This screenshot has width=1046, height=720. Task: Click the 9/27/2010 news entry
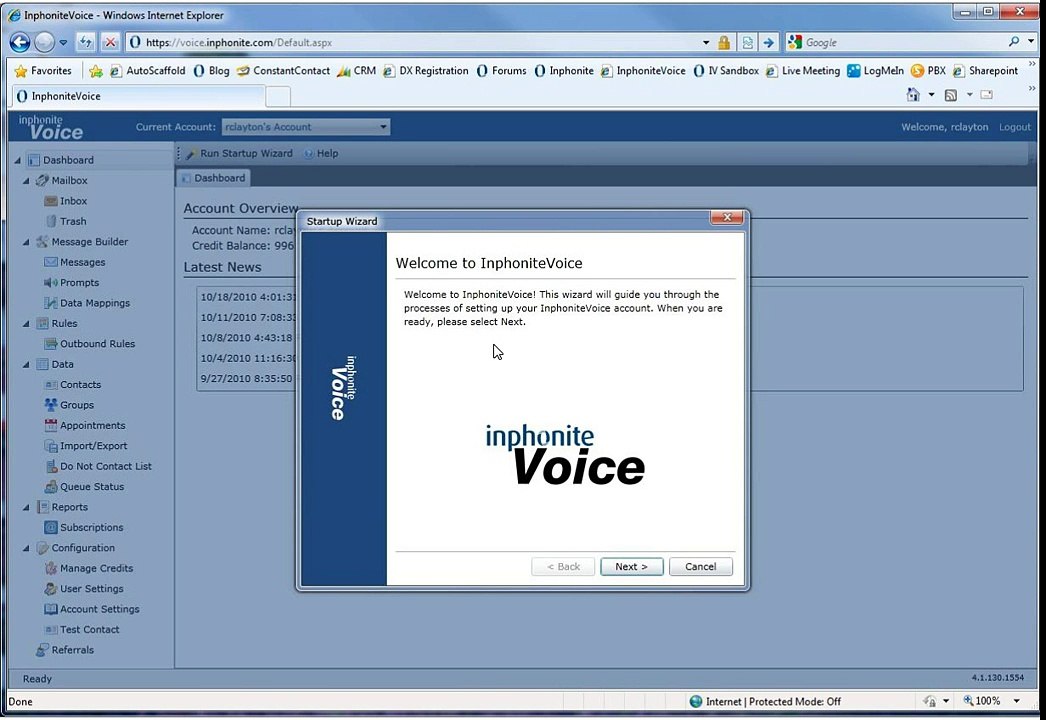246,378
